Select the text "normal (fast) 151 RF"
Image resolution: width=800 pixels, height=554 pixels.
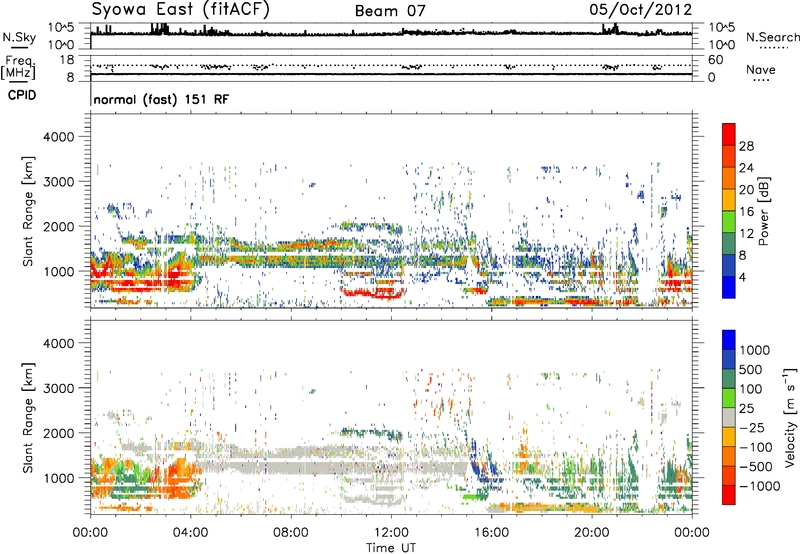(161, 99)
